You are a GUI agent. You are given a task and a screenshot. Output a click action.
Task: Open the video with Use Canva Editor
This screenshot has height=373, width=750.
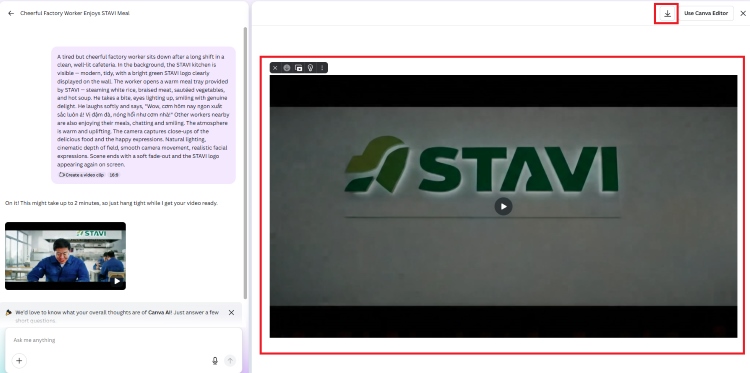(x=706, y=13)
